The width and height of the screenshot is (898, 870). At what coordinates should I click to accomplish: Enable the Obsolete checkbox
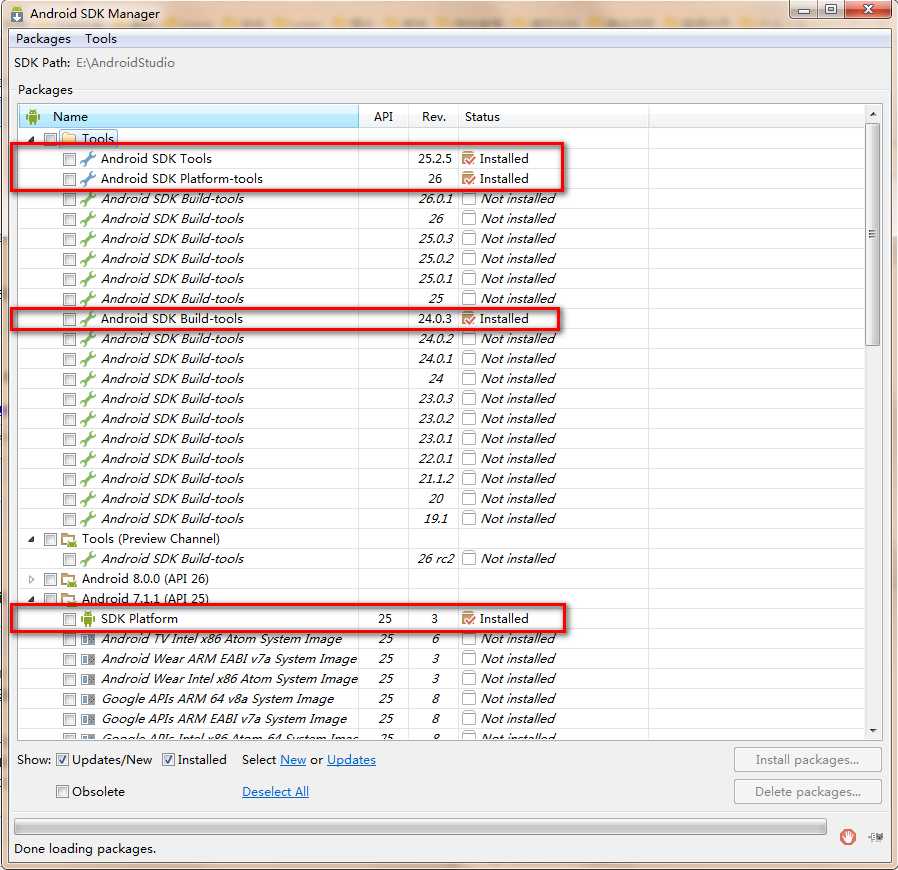coord(62,792)
